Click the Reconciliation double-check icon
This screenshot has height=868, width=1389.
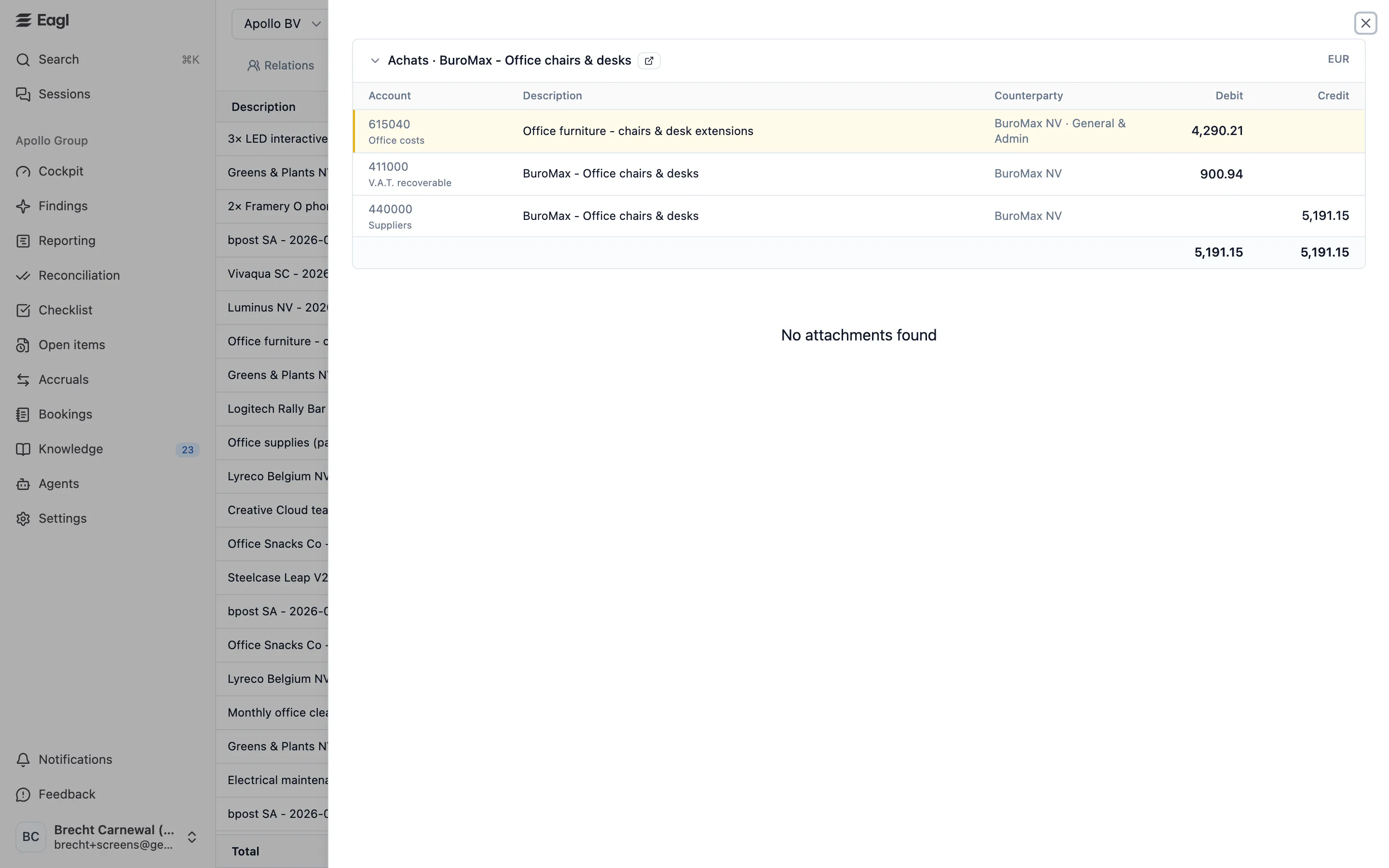(x=23, y=275)
